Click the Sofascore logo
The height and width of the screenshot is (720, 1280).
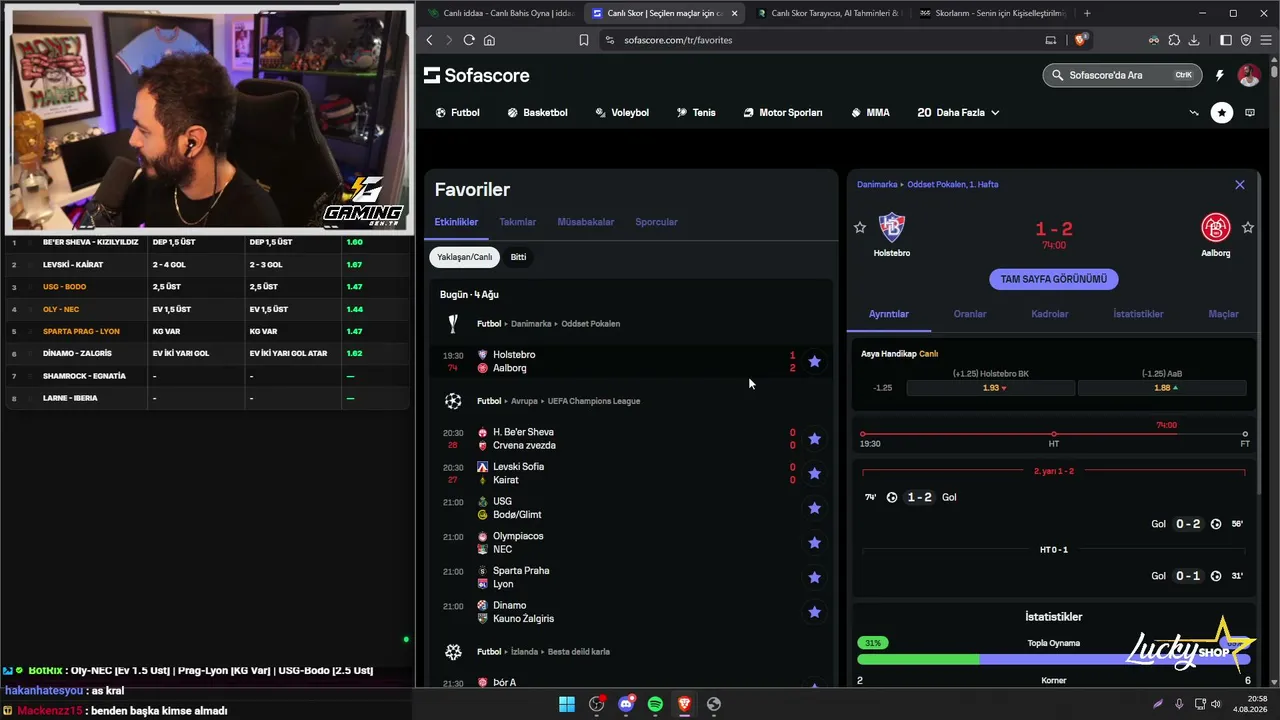pyautogui.click(x=477, y=75)
